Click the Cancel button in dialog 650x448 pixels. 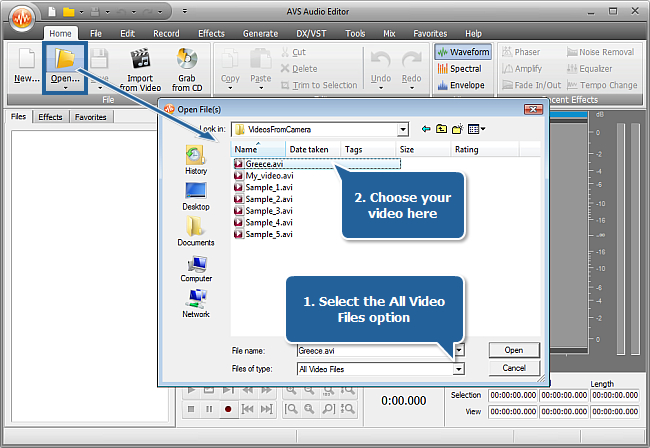514,368
